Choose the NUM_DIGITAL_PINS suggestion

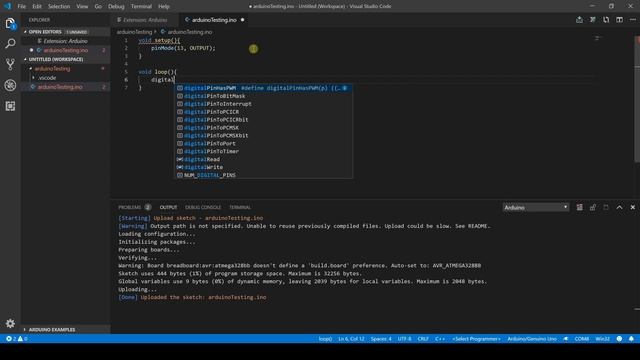coord(263,175)
